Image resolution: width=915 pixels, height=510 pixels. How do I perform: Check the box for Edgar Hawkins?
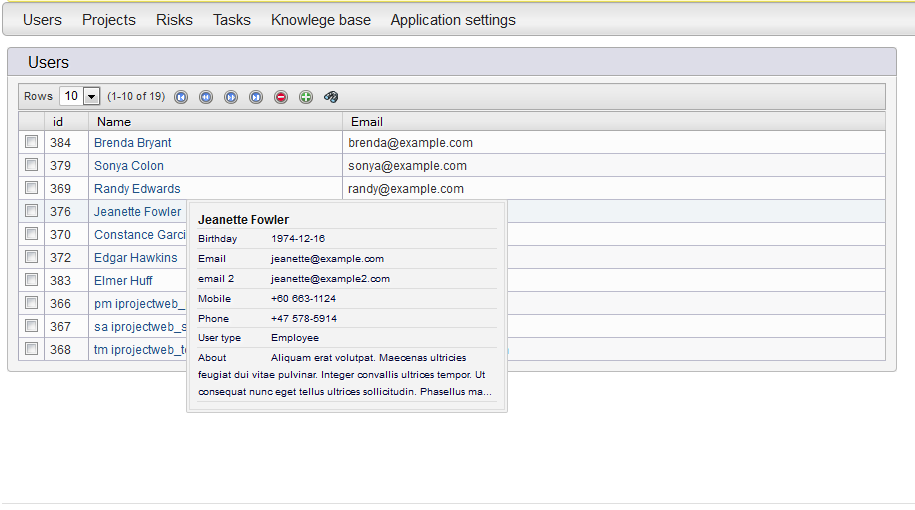(x=32, y=257)
